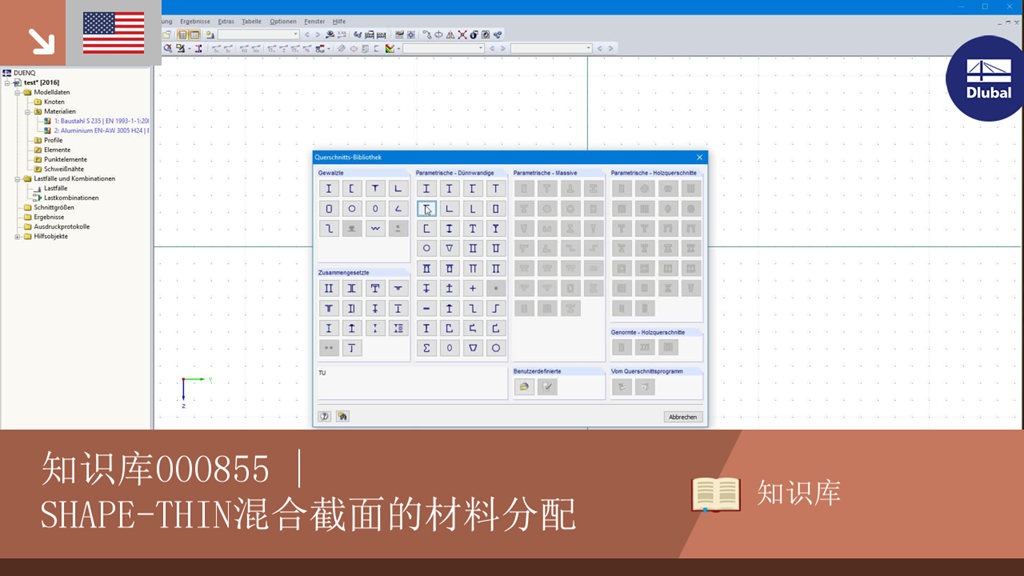Viewport: 1024px width, 576px height.
Task: Select material 2: Aluminium EN-AW 3005 H24
Action: 101,131
